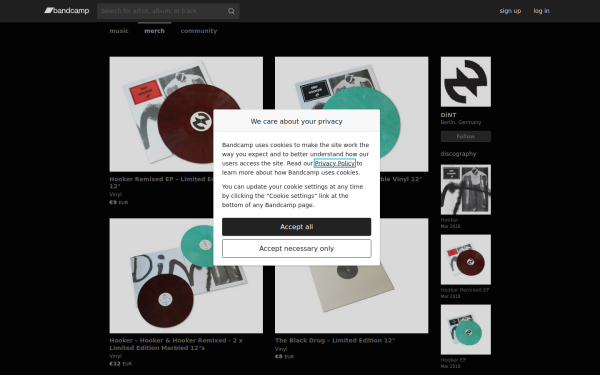
Task: Open The Black Drug - Limited Edition 12" title
Action: point(335,340)
